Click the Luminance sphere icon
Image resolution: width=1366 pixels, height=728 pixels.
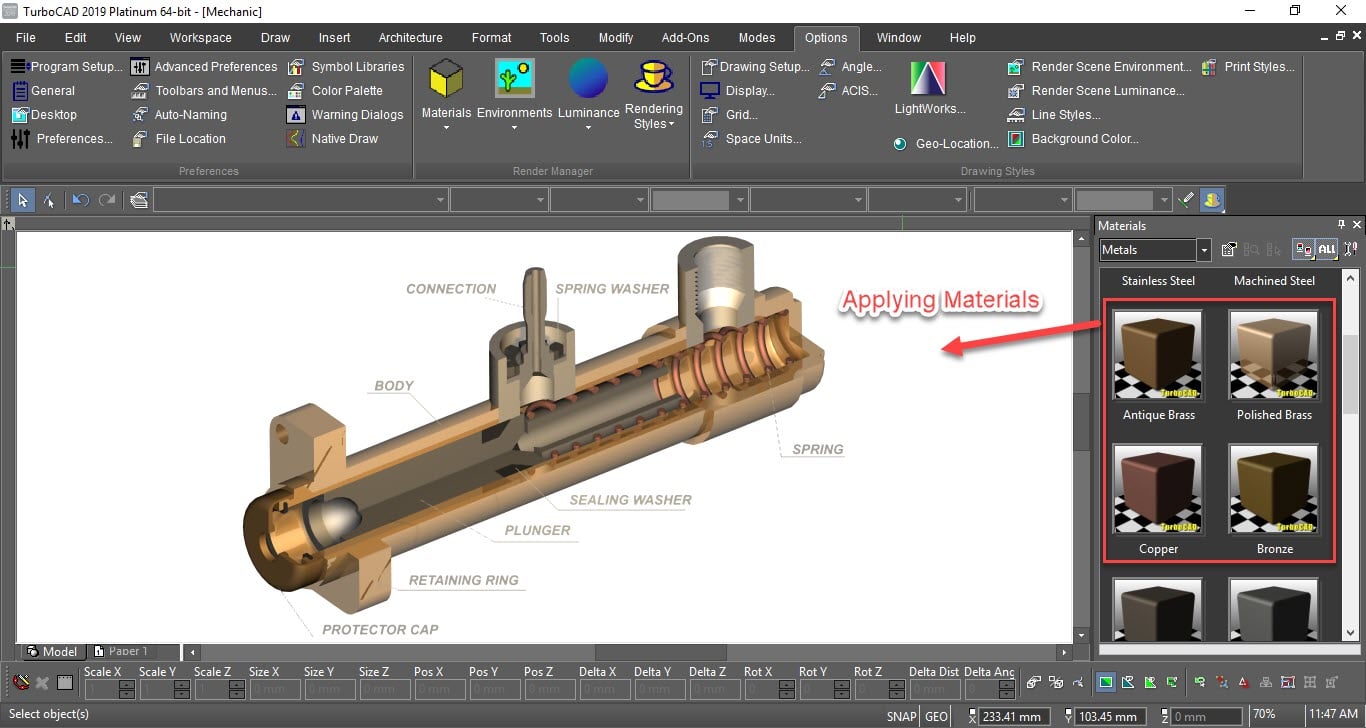coord(588,78)
